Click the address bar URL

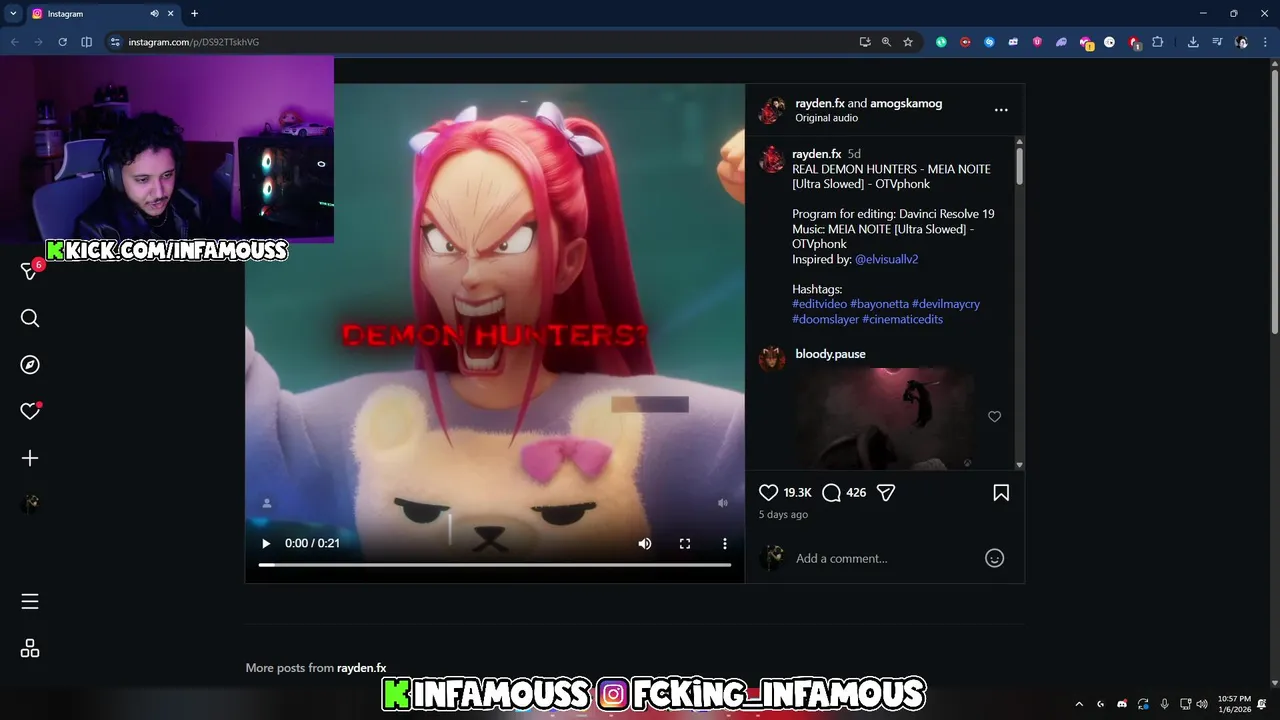point(193,42)
